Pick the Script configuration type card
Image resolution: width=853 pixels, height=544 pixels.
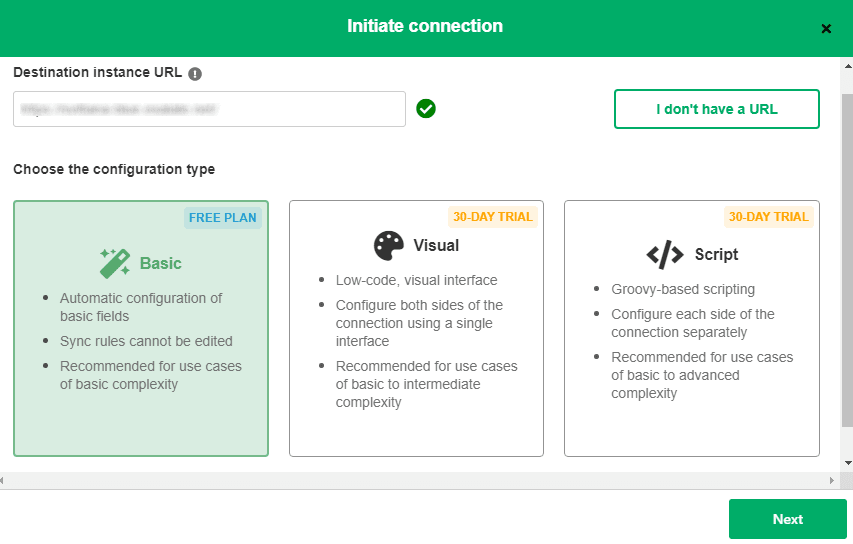(x=691, y=328)
